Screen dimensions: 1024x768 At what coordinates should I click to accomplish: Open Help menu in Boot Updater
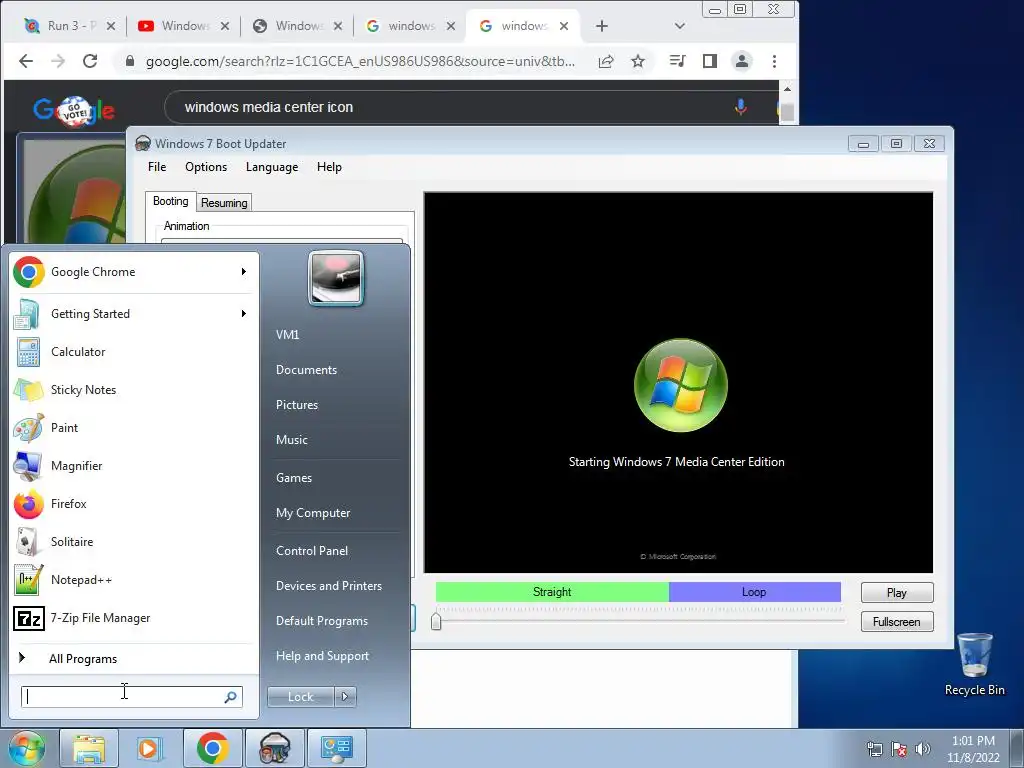pyautogui.click(x=329, y=167)
